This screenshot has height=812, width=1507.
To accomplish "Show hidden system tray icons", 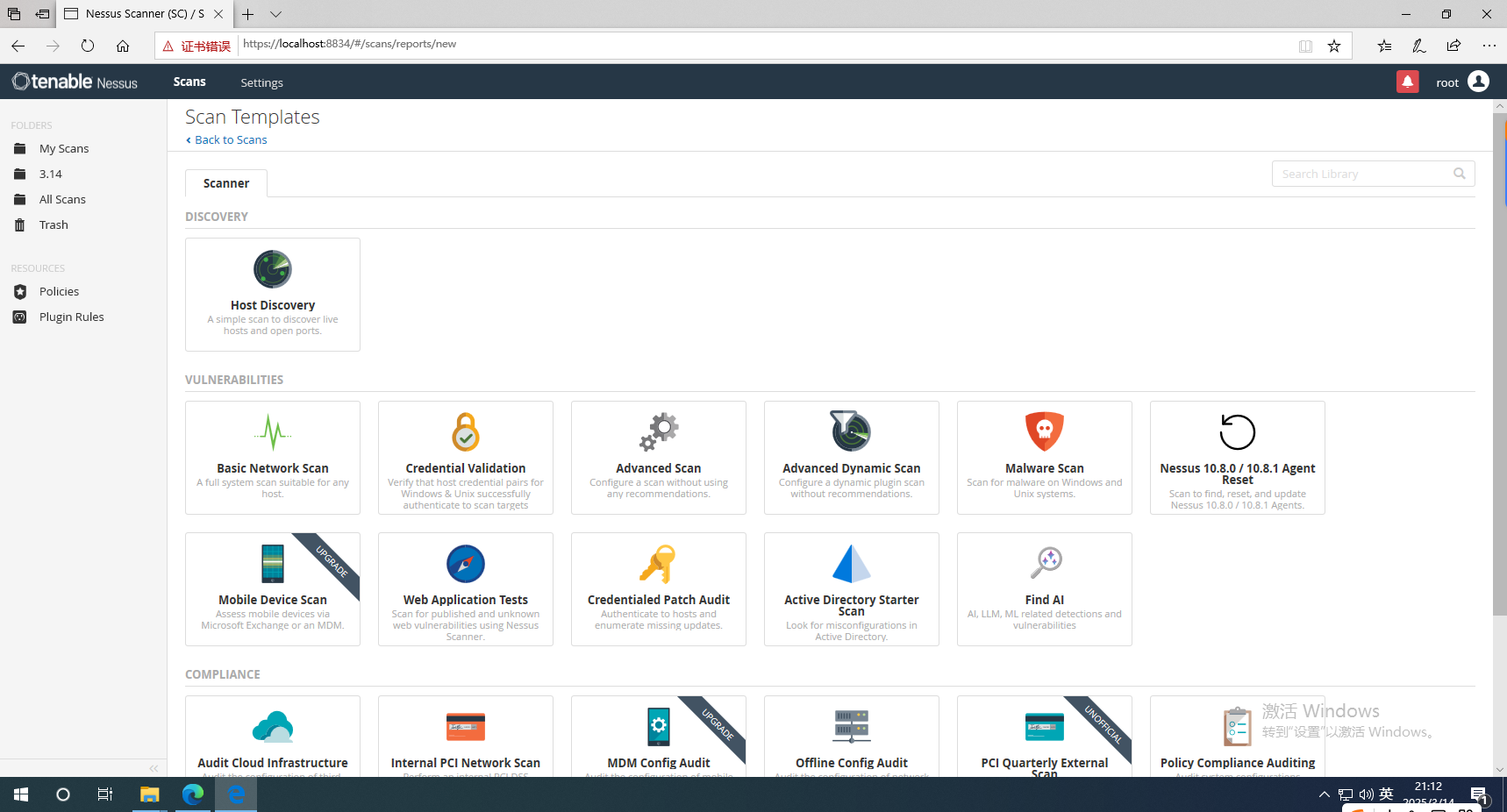I will (x=1324, y=794).
